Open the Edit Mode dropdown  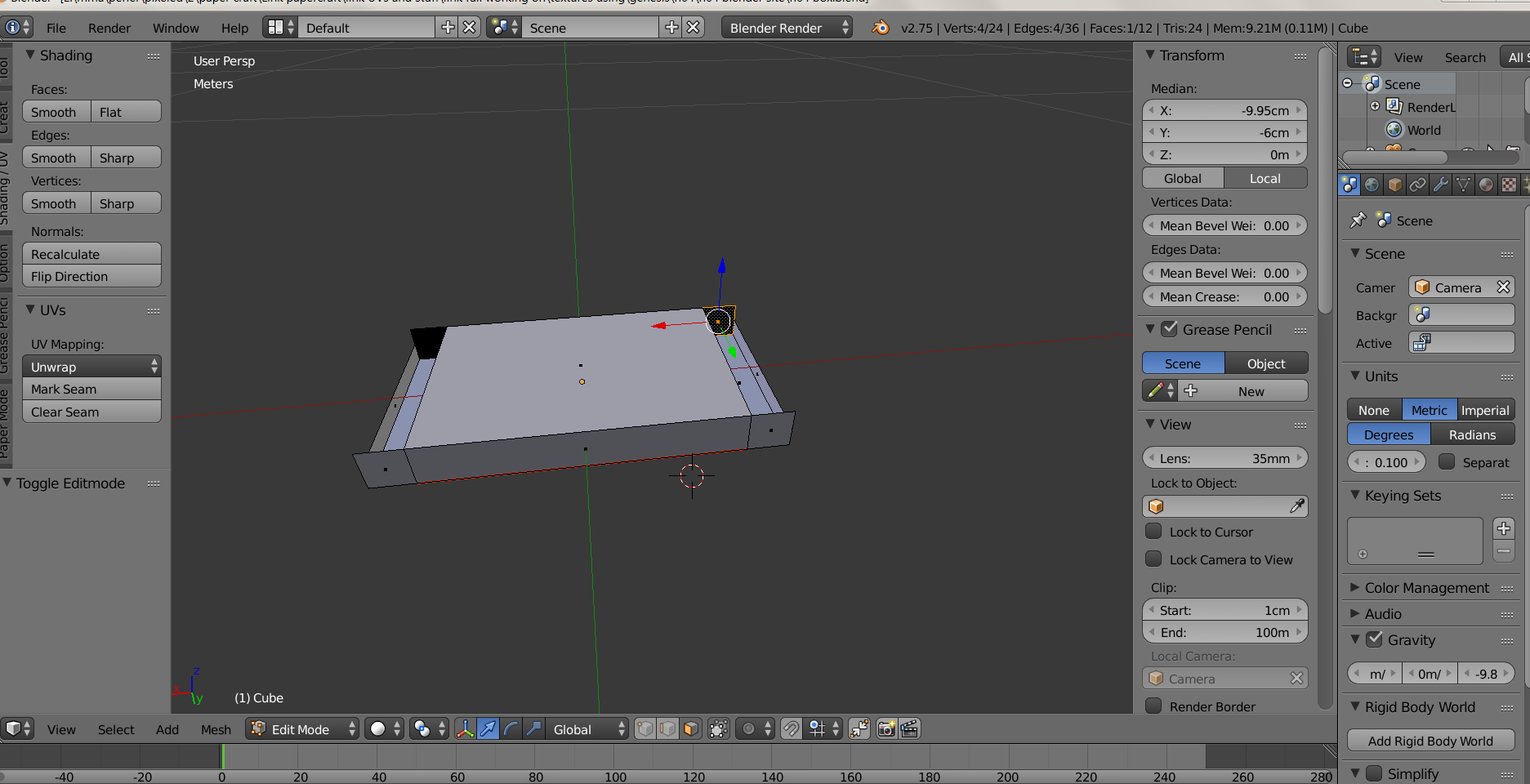[303, 728]
